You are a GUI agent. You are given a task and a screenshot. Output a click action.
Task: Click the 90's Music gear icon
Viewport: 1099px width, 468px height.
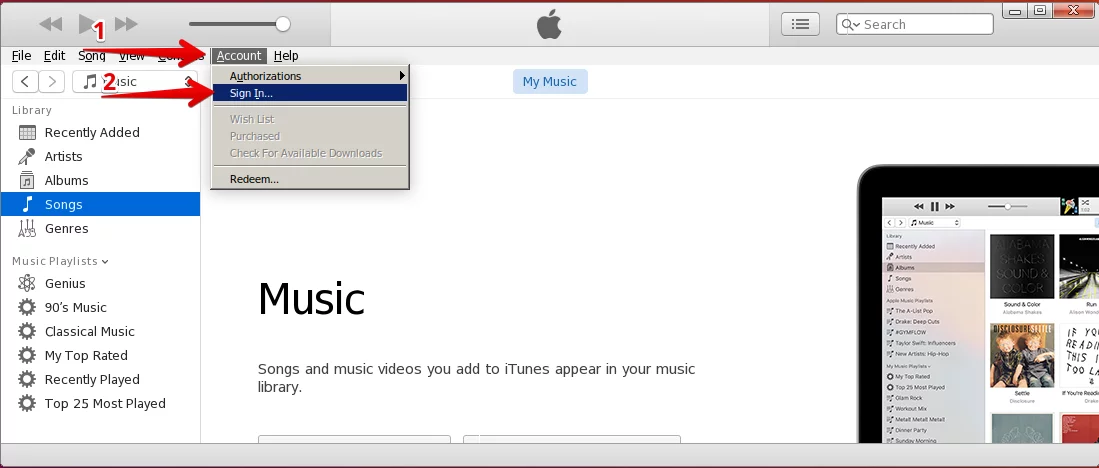coord(27,307)
